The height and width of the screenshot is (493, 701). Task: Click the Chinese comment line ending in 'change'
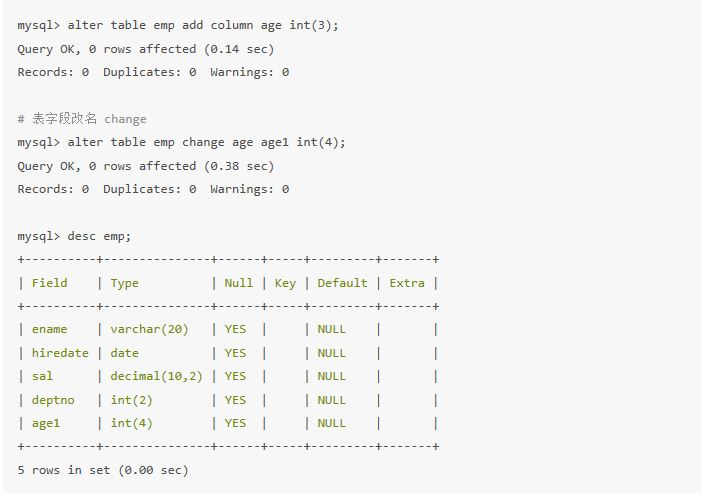82,119
